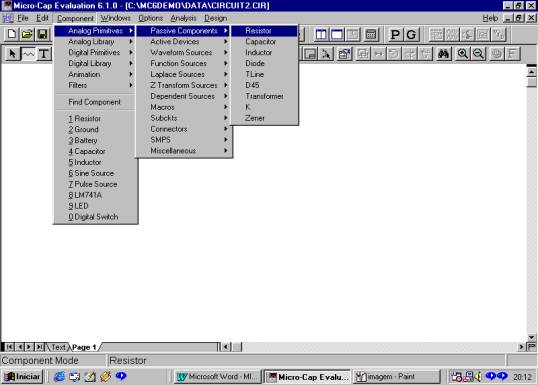Pick recent item 8 LM741A
538x385 pixels.
tap(95, 195)
